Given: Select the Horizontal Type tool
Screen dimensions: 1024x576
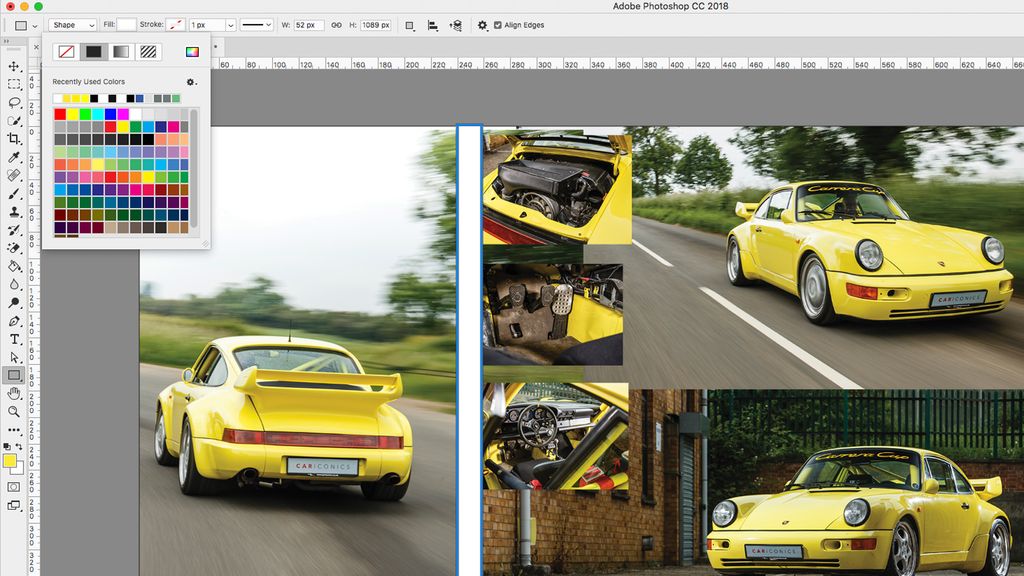Looking at the screenshot, I should [x=13, y=339].
